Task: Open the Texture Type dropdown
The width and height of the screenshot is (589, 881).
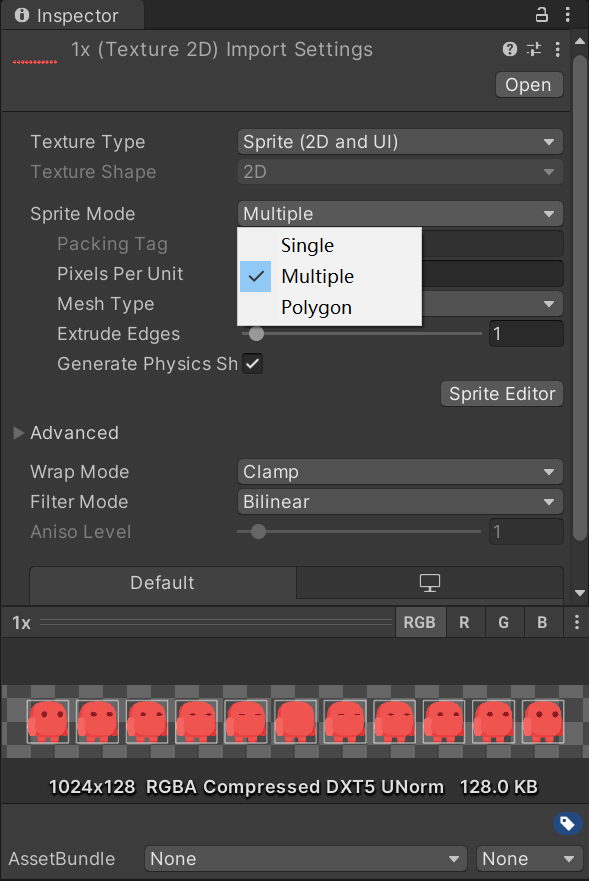Action: 400,142
